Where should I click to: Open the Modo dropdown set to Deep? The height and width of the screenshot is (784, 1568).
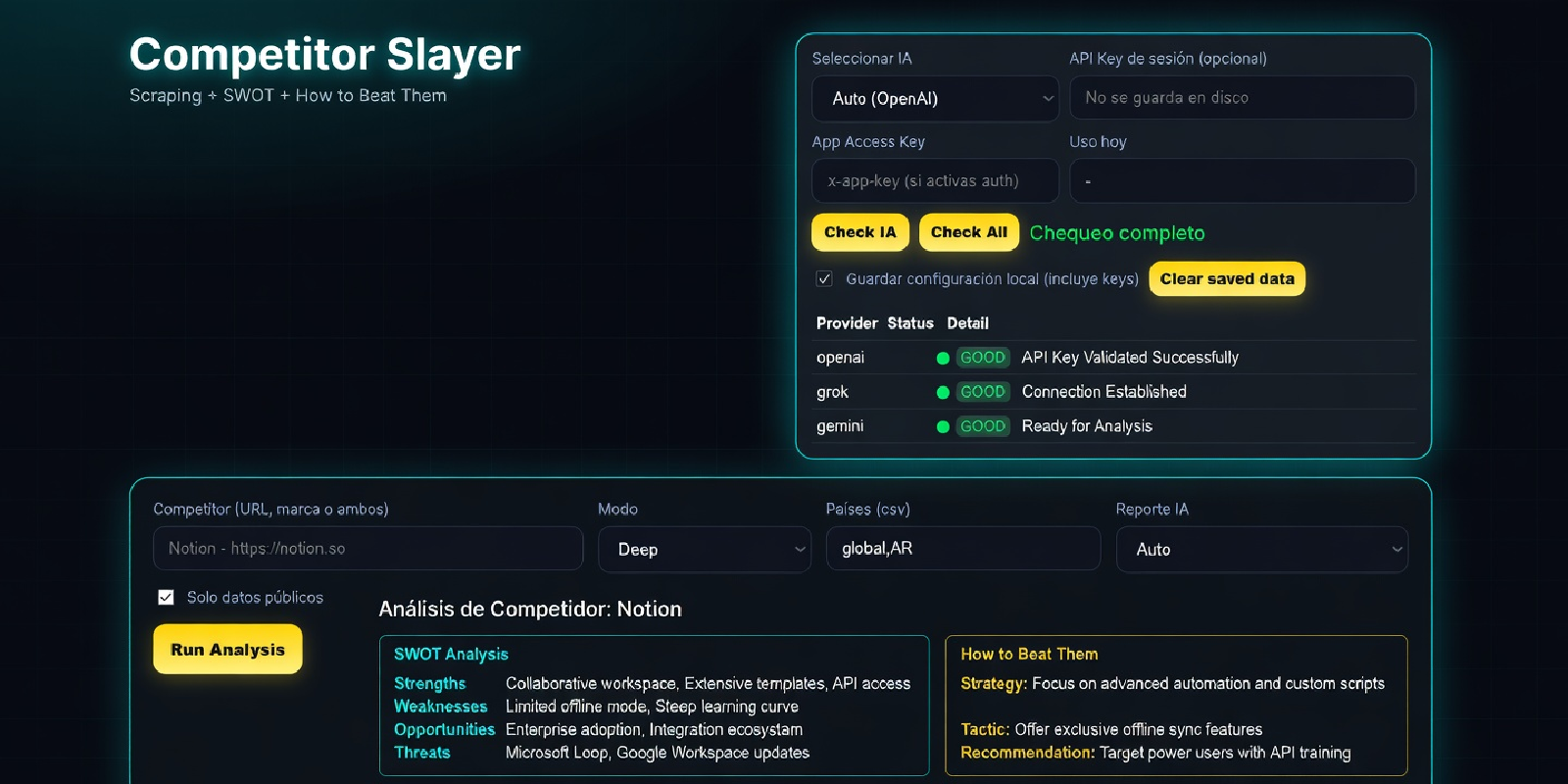[x=705, y=550]
